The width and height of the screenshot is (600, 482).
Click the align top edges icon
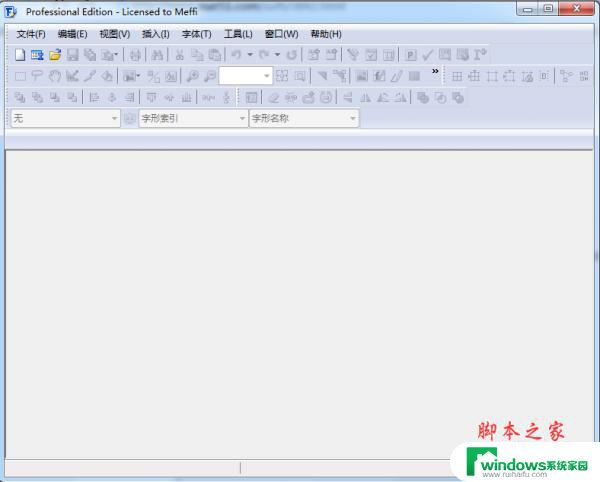pyautogui.click(x=152, y=98)
